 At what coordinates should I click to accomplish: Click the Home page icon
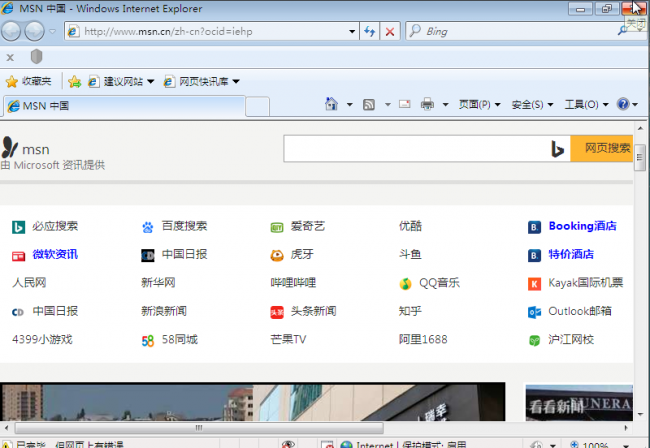pyautogui.click(x=331, y=104)
